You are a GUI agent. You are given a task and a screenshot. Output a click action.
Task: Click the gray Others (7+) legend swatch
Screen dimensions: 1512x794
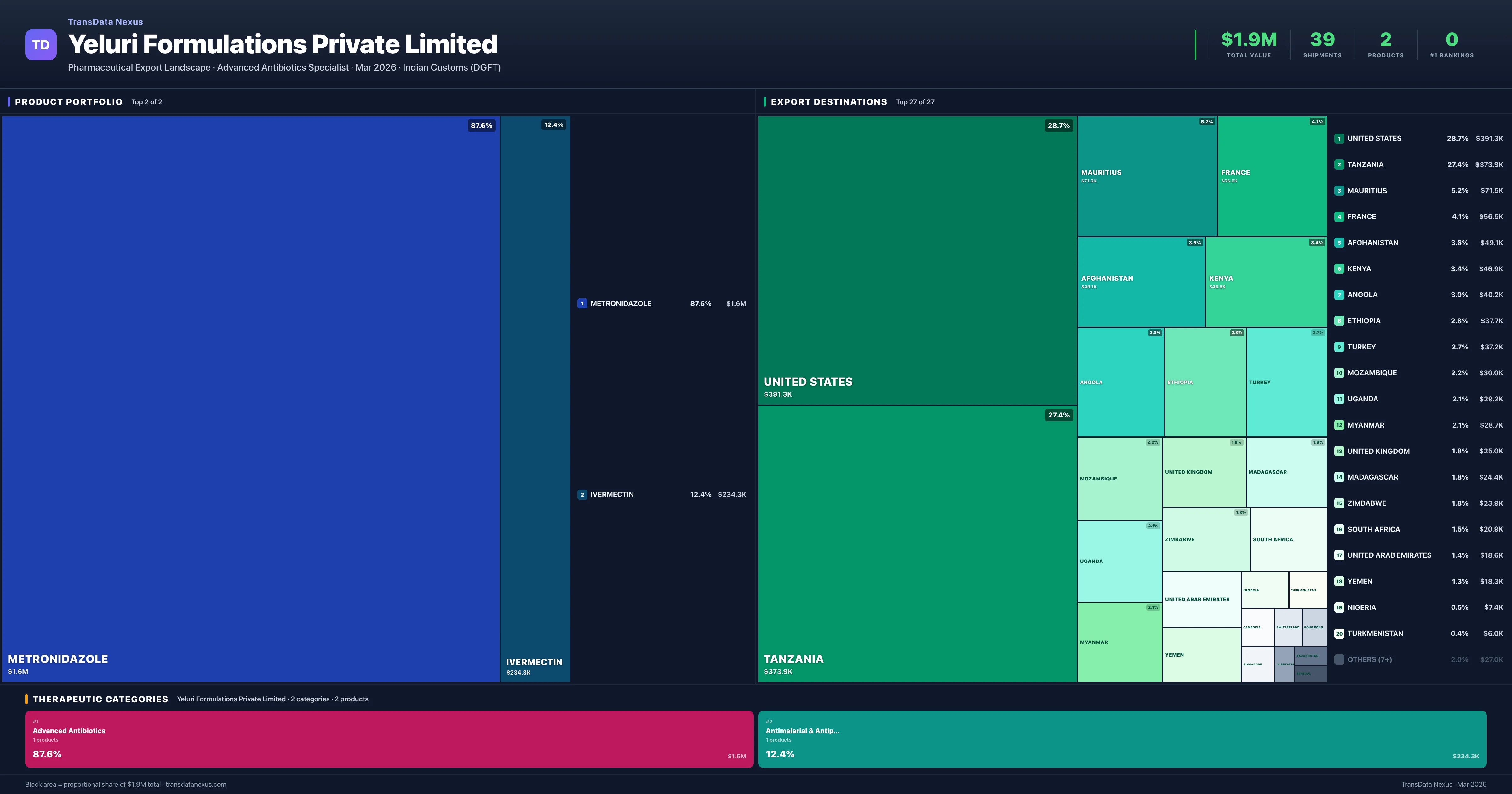click(x=1339, y=659)
